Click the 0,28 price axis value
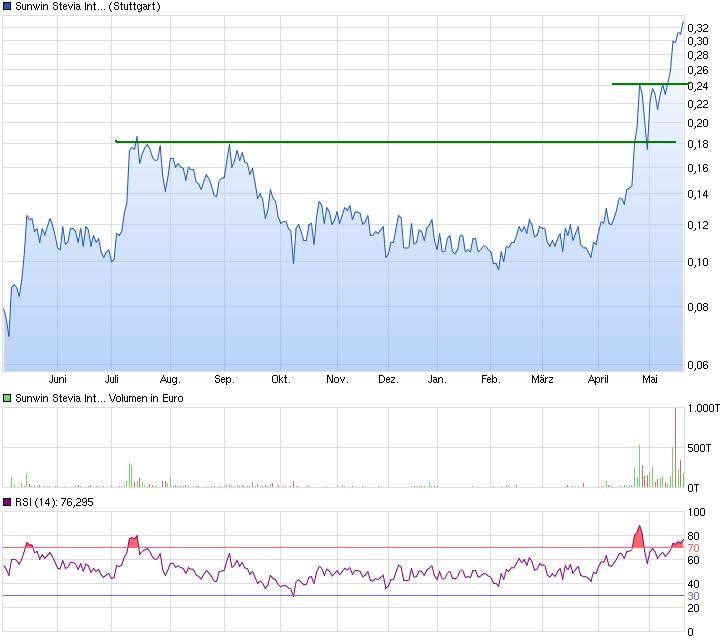The width and height of the screenshot is (726, 640). tap(698, 55)
